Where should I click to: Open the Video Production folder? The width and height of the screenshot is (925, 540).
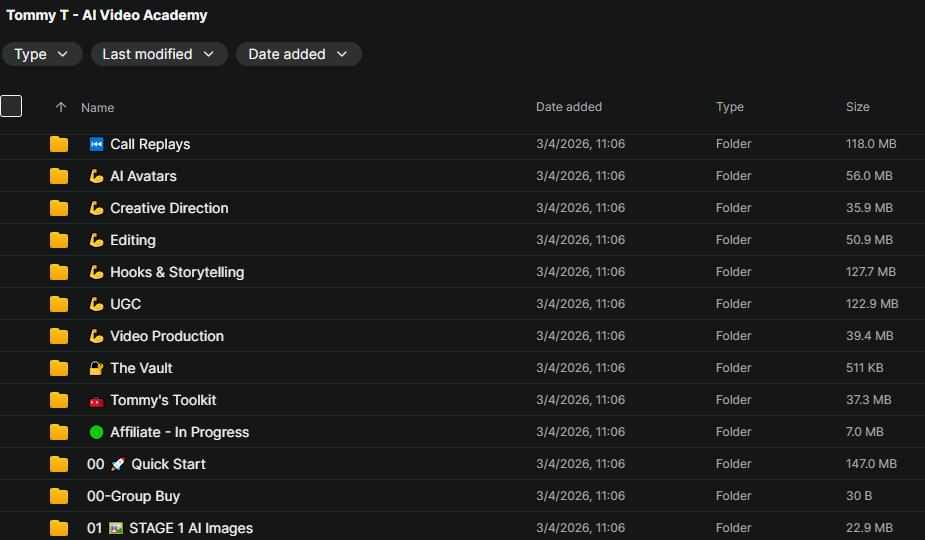[167, 336]
